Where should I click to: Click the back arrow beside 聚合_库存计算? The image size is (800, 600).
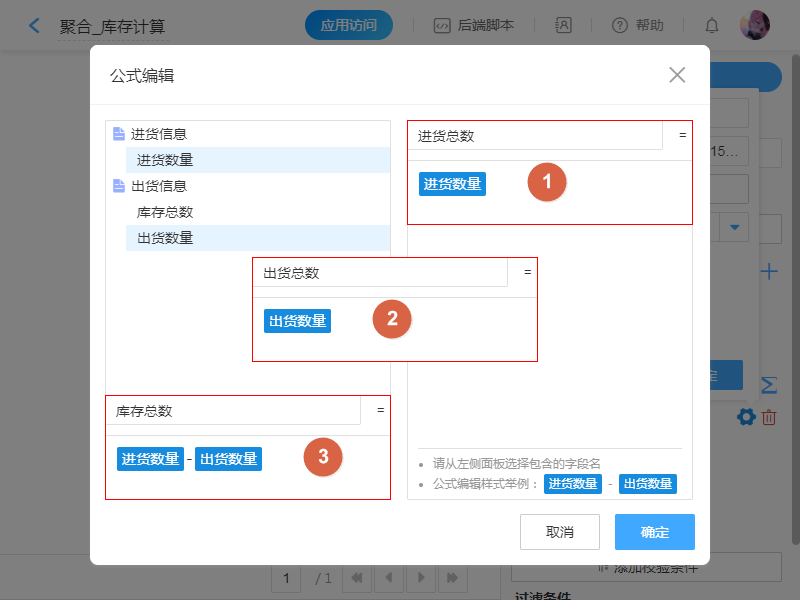[x=35, y=25]
